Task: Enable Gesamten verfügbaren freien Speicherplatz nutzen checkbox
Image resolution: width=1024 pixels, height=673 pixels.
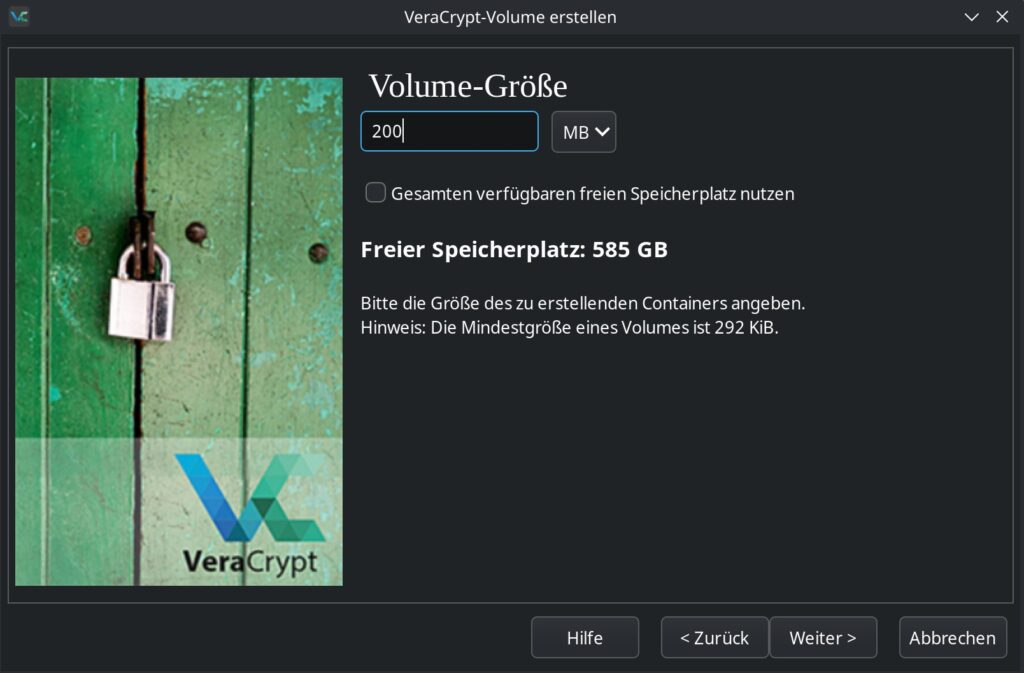Action: tap(376, 193)
